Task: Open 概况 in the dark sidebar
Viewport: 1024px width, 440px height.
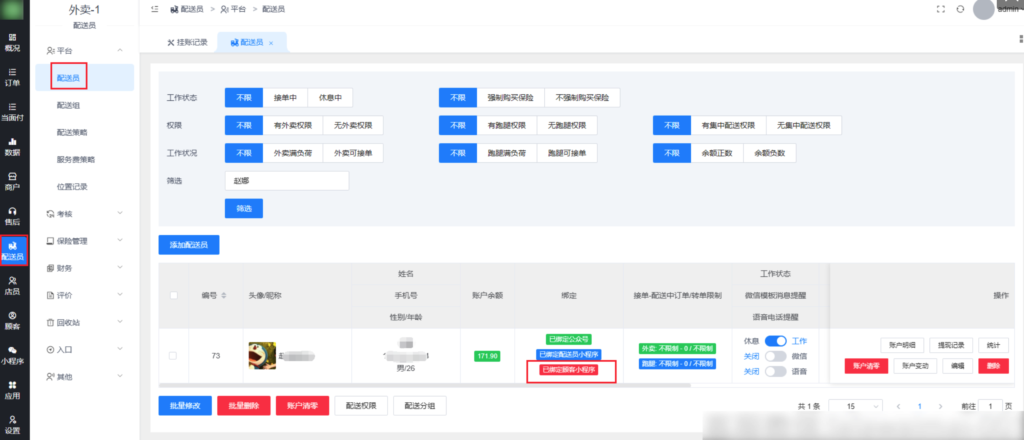Action: pos(12,42)
